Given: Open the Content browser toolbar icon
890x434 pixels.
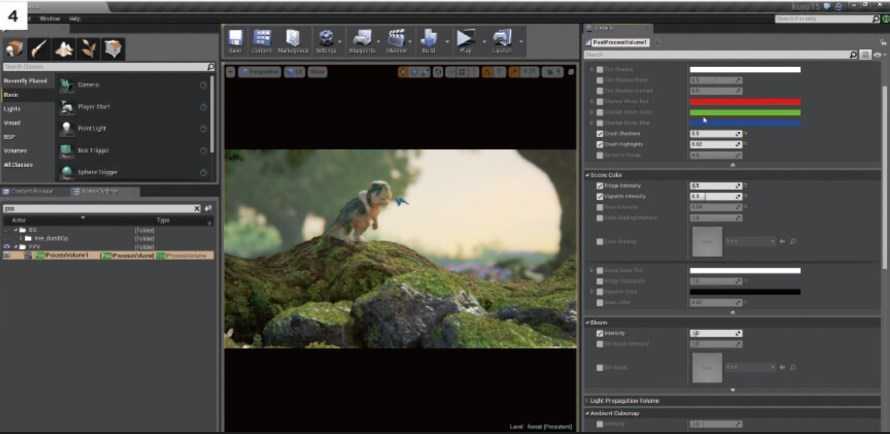Looking at the screenshot, I should pyautogui.click(x=262, y=40).
